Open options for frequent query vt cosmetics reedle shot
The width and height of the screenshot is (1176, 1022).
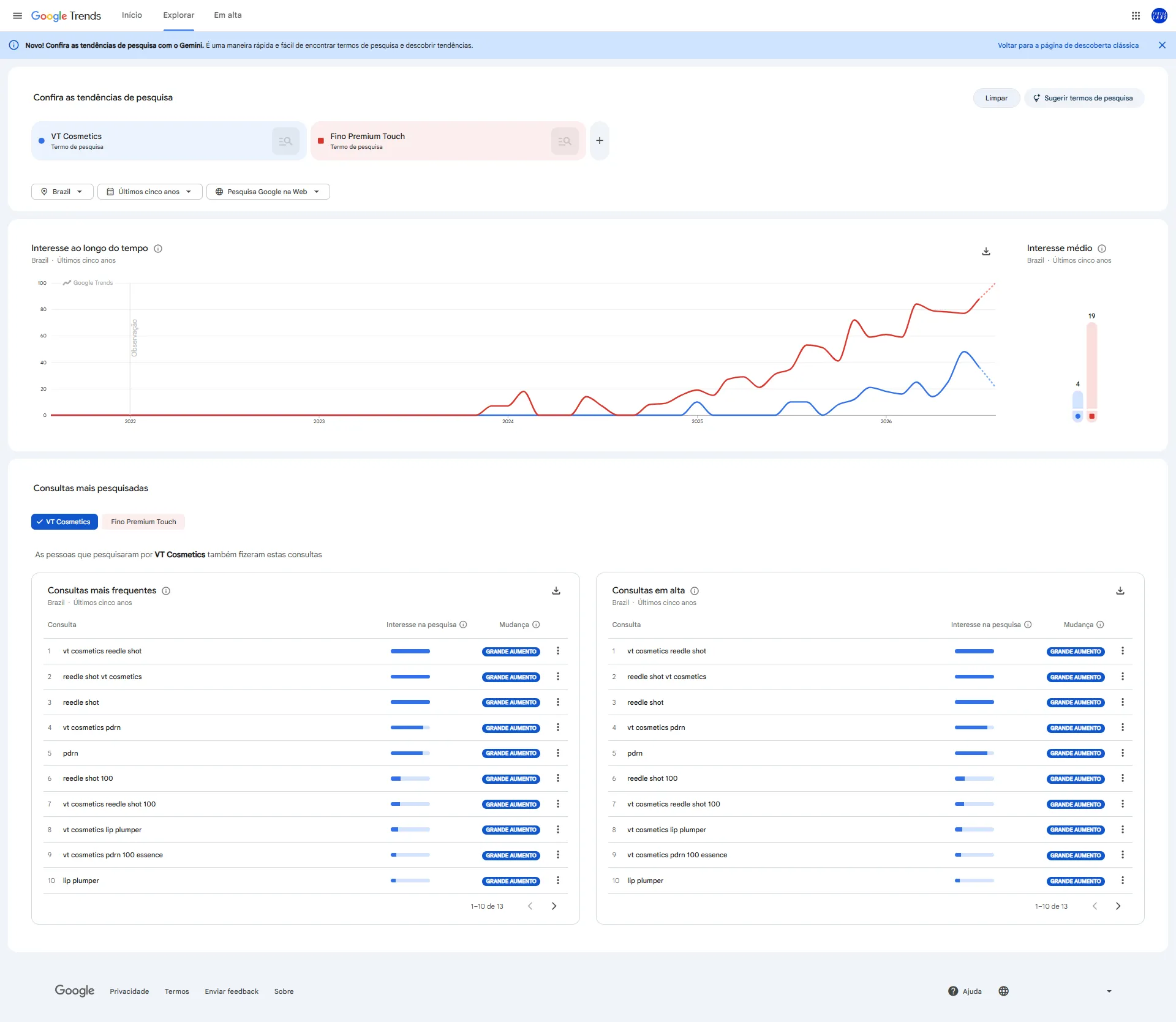pos(558,651)
